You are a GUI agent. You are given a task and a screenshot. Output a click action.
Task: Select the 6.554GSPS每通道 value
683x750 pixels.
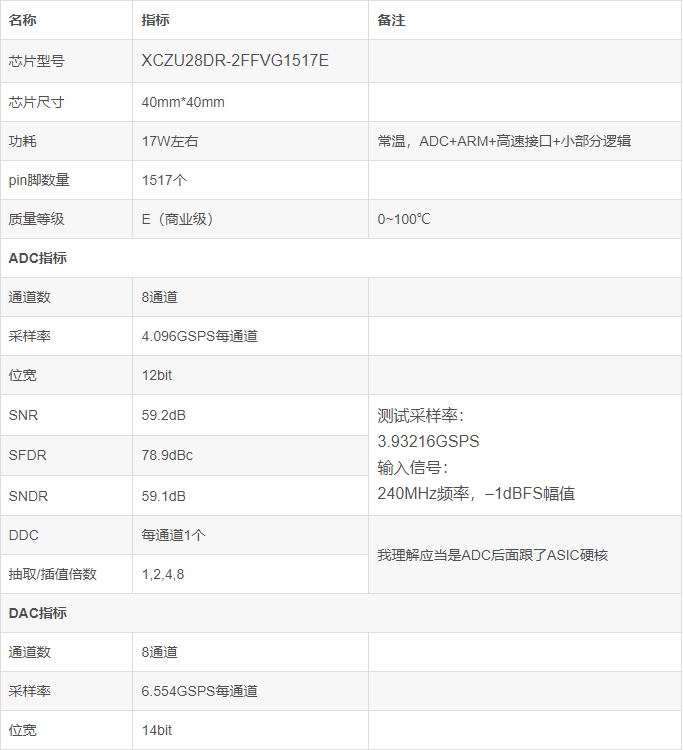199,691
